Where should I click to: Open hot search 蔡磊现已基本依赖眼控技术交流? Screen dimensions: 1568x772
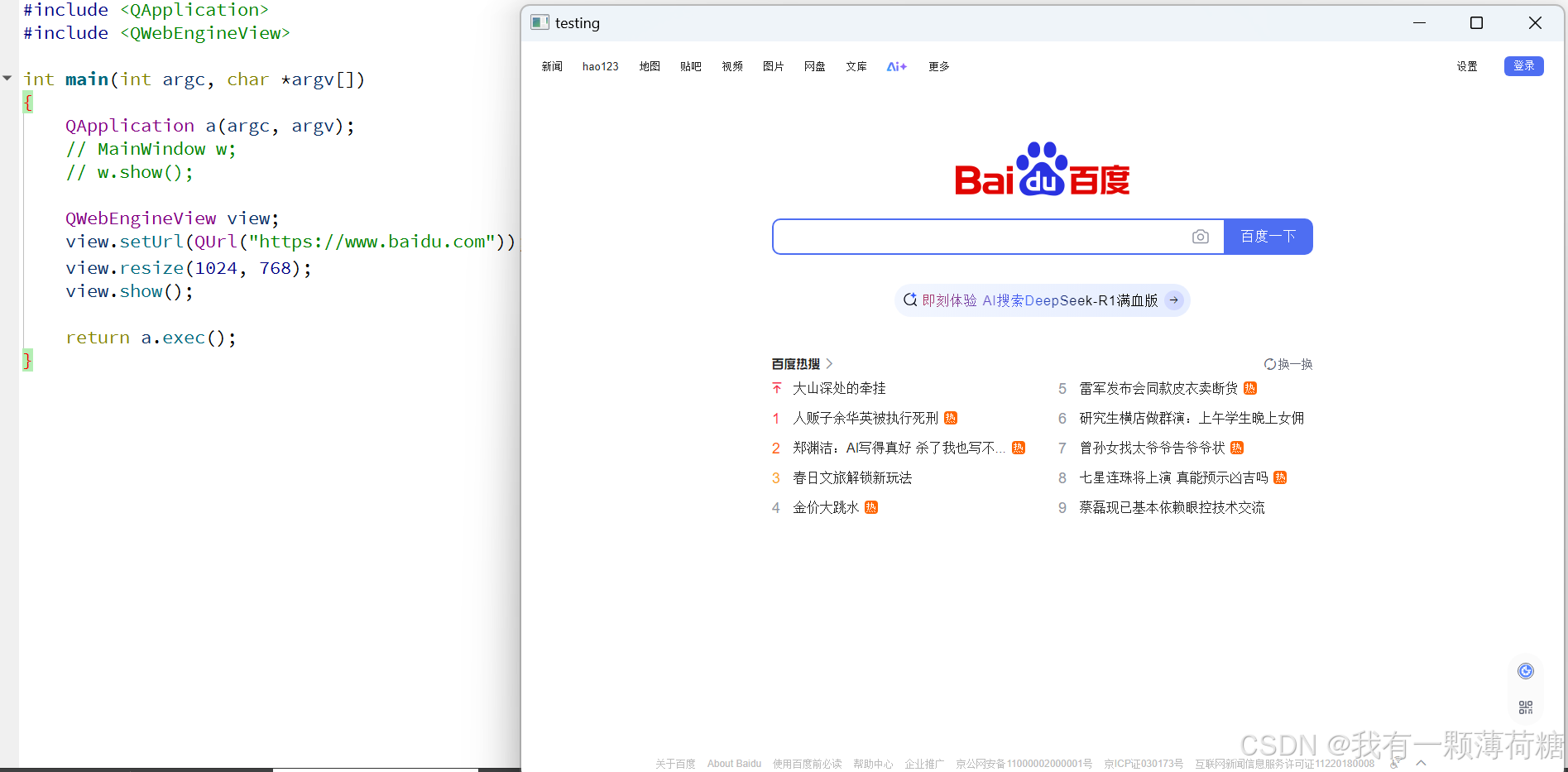pos(1172,507)
